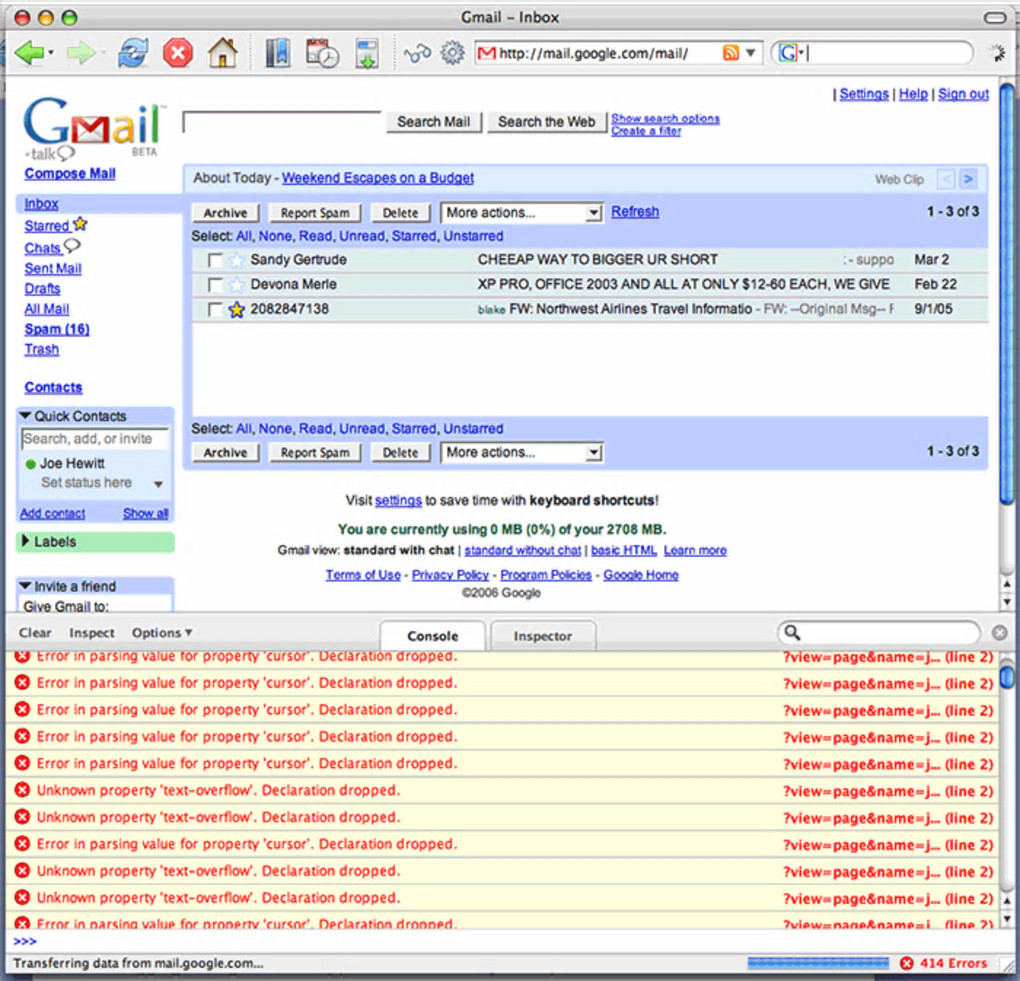Viewport: 1020px width, 981px height.
Task: Star the Devona Merle message
Action: 237,285
